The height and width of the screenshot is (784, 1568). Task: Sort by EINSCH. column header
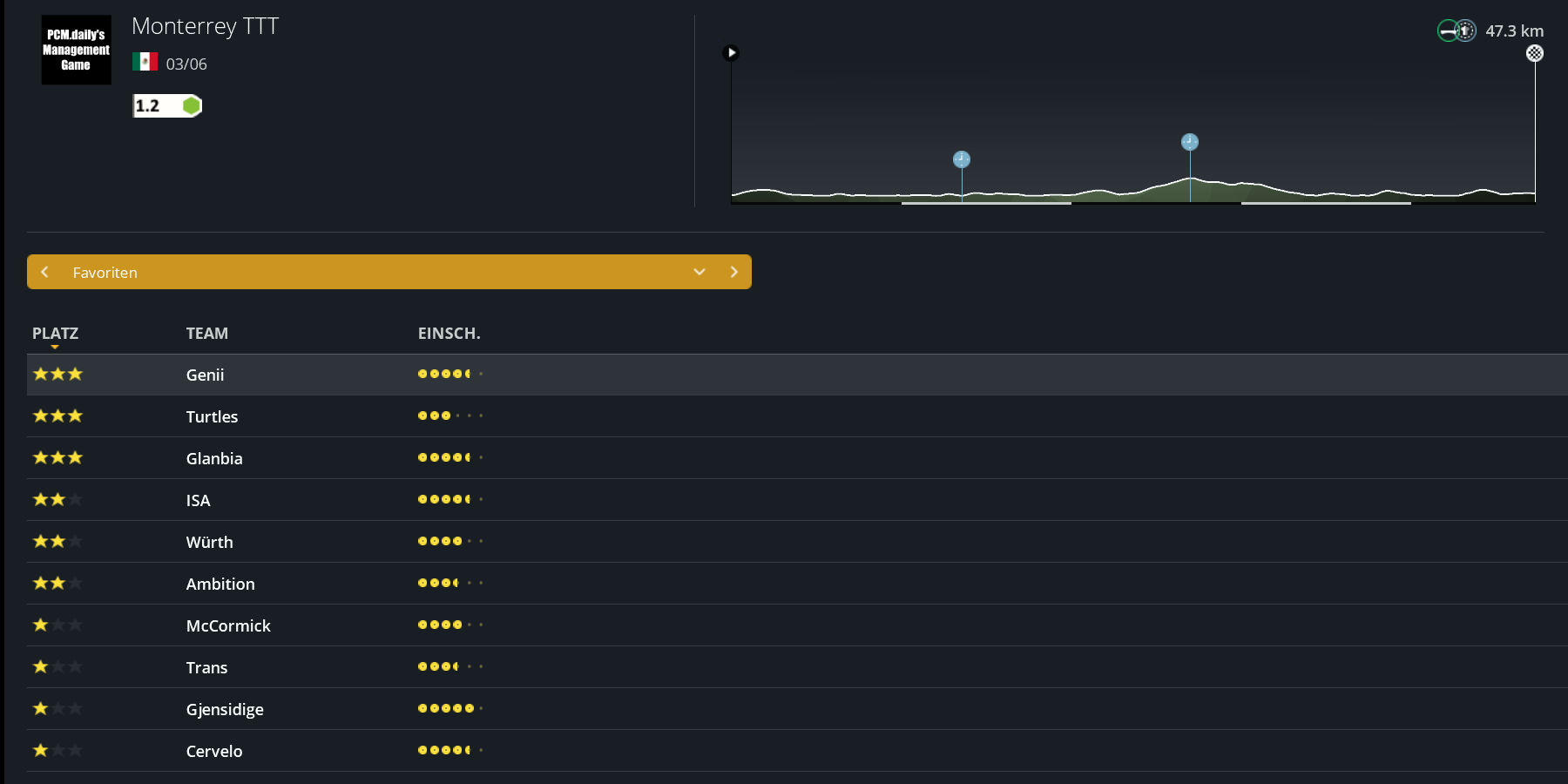tap(449, 334)
